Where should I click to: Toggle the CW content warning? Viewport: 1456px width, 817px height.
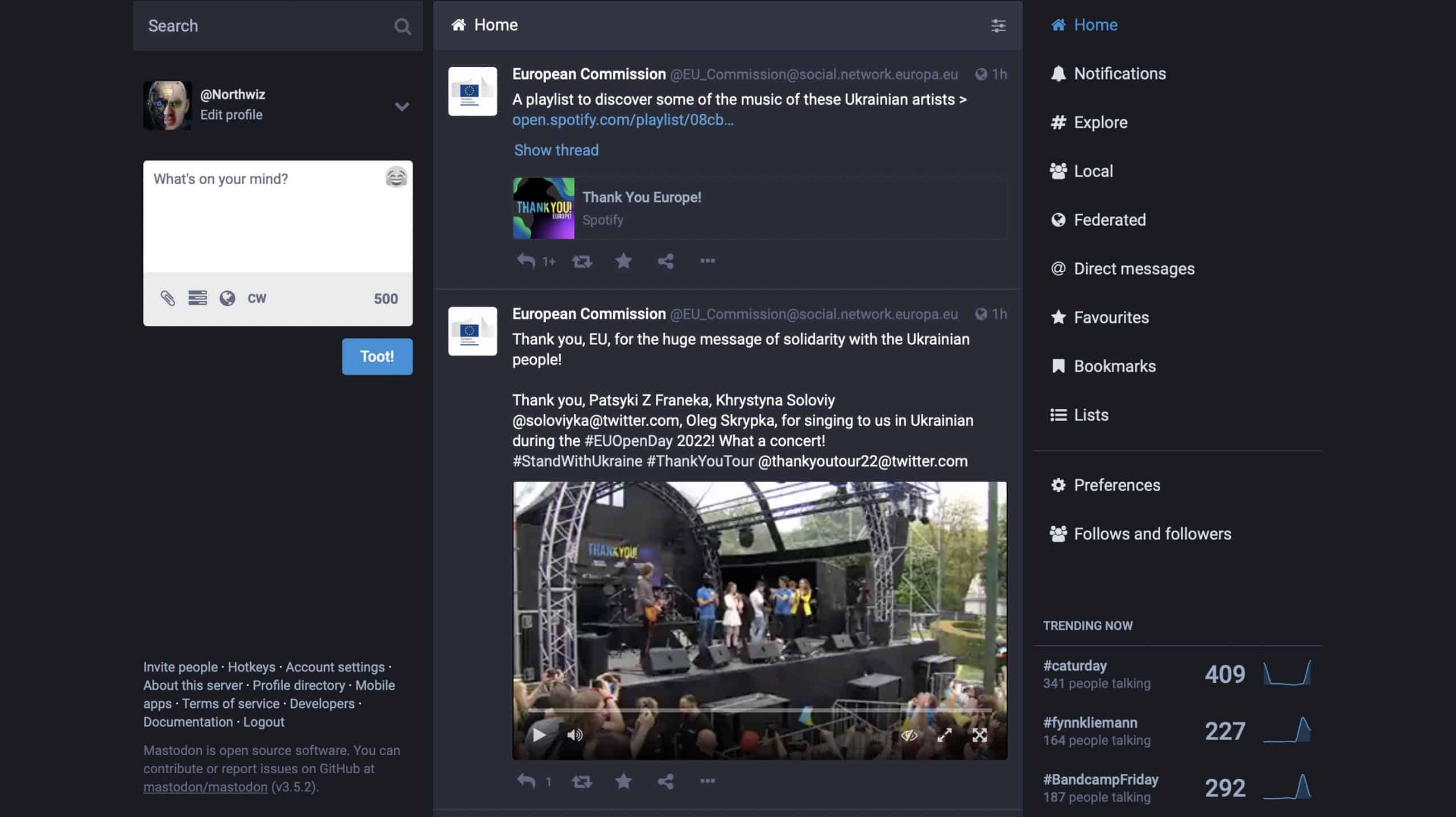click(257, 298)
